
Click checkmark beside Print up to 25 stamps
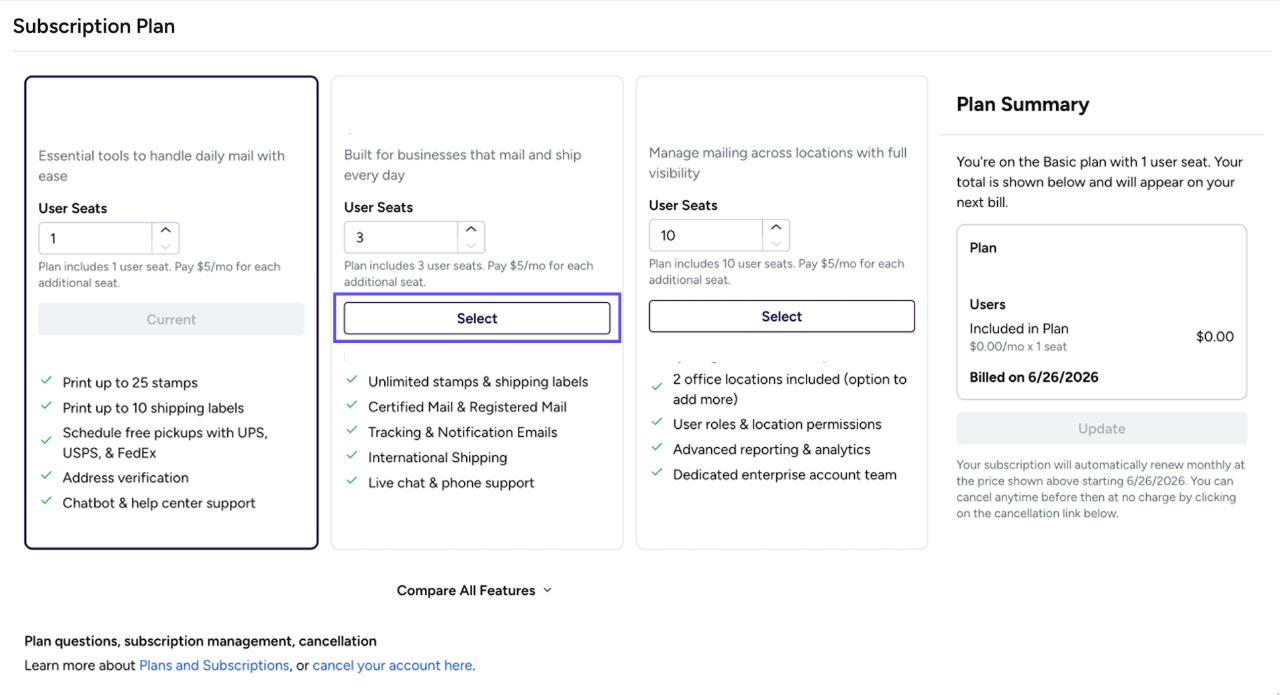click(46, 381)
